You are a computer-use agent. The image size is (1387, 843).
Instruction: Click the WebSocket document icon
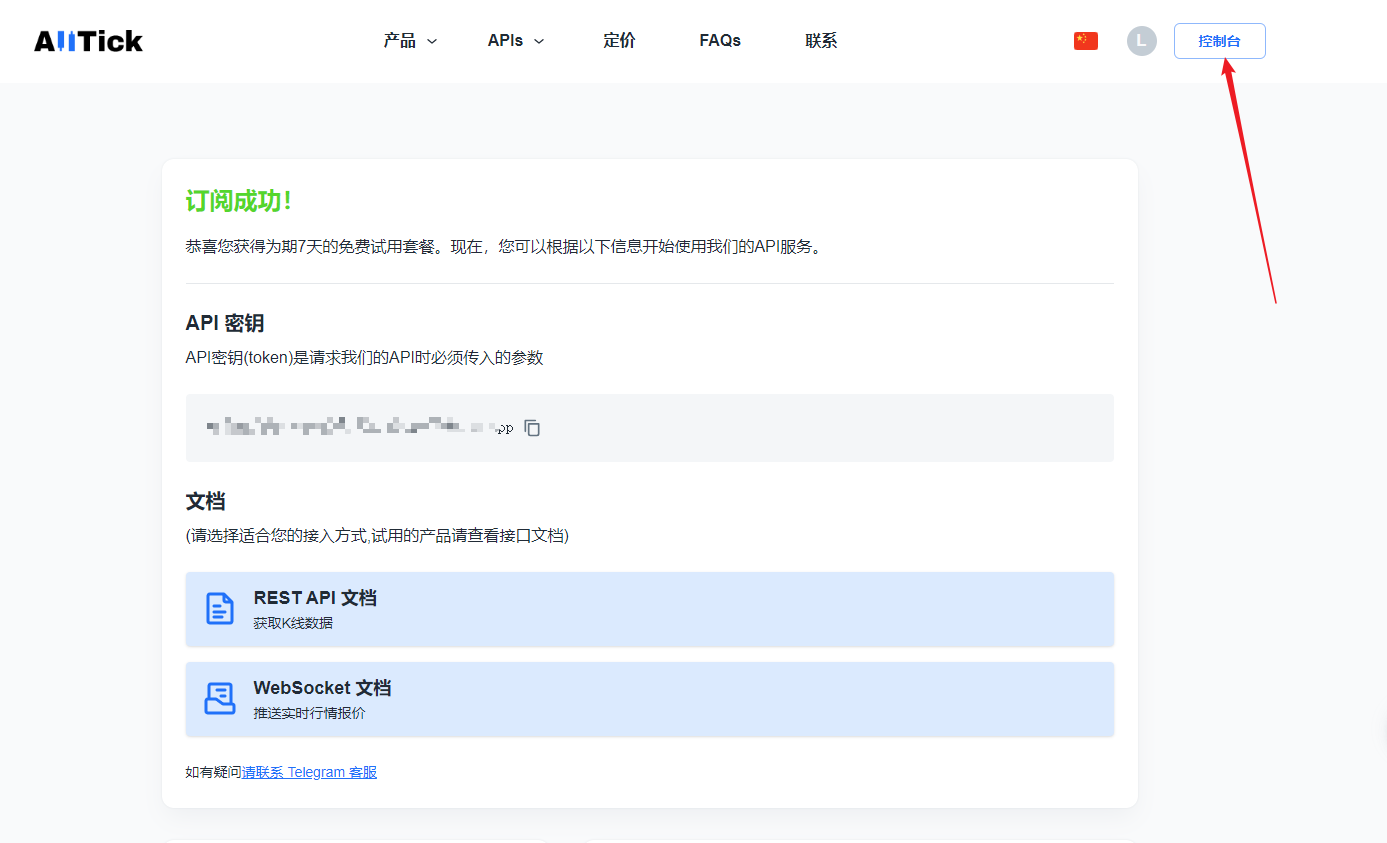pyautogui.click(x=219, y=699)
